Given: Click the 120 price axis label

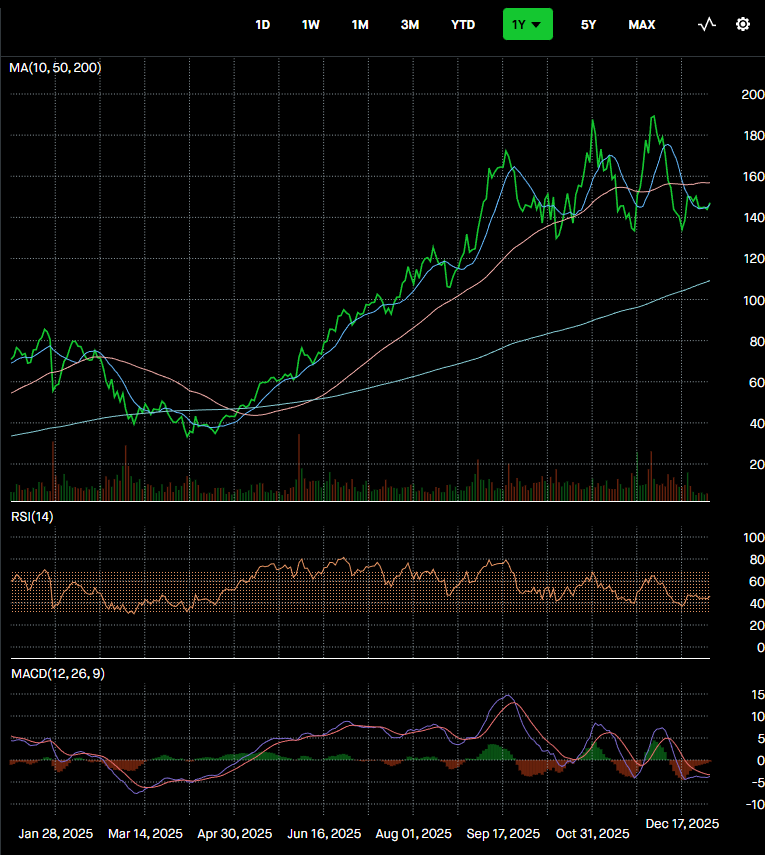Looking at the screenshot, I should pyautogui.click(x=754, y=258).
